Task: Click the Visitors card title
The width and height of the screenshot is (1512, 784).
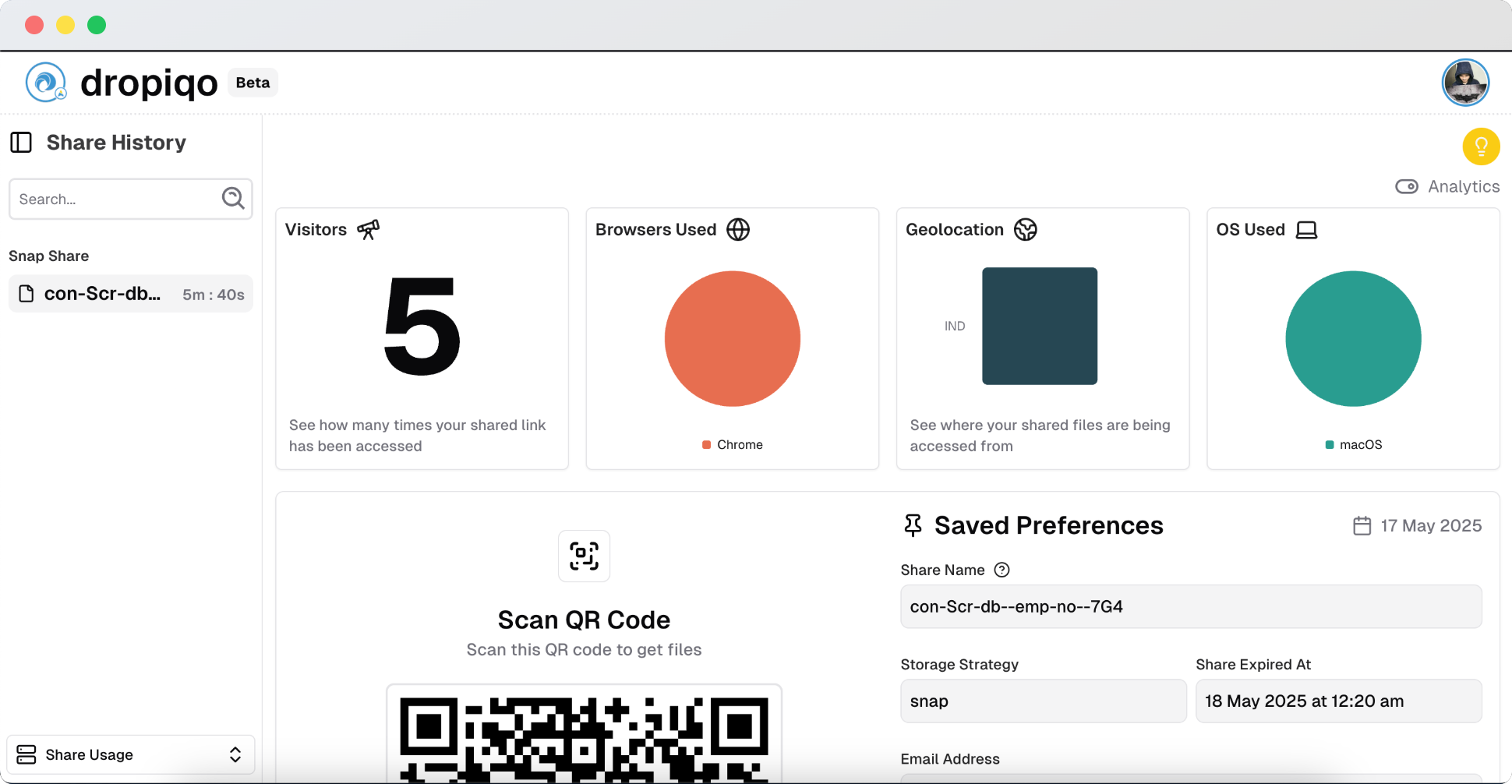Action: tap(316, 230)
